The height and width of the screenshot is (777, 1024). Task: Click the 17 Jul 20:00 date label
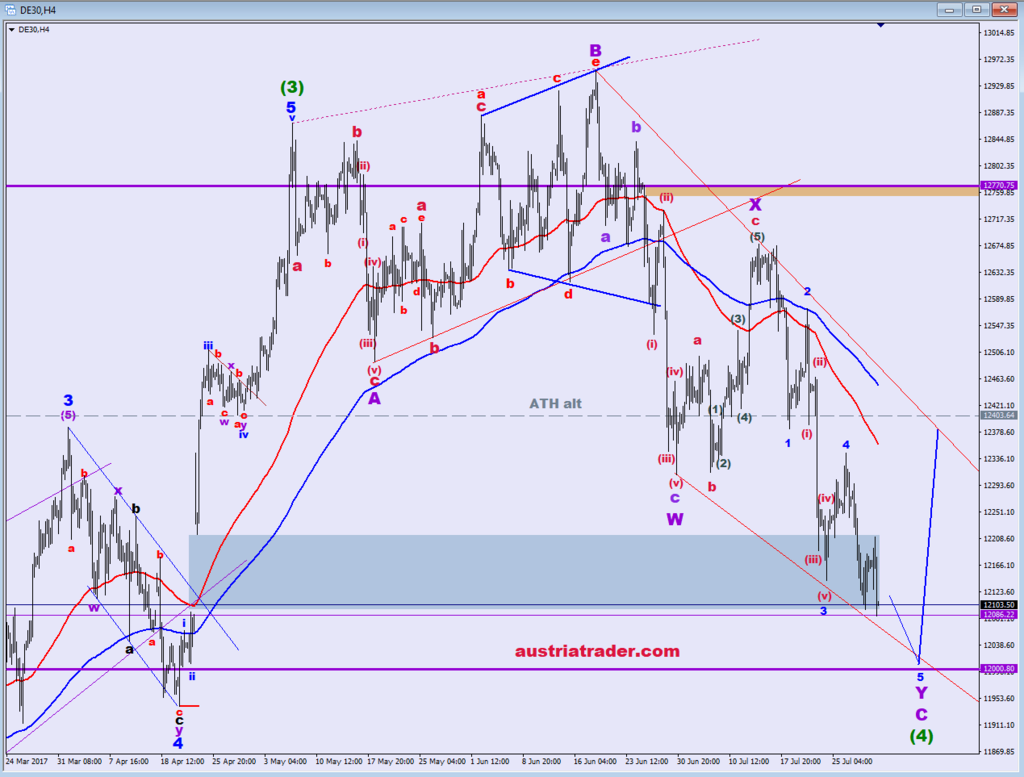[801, 761]
